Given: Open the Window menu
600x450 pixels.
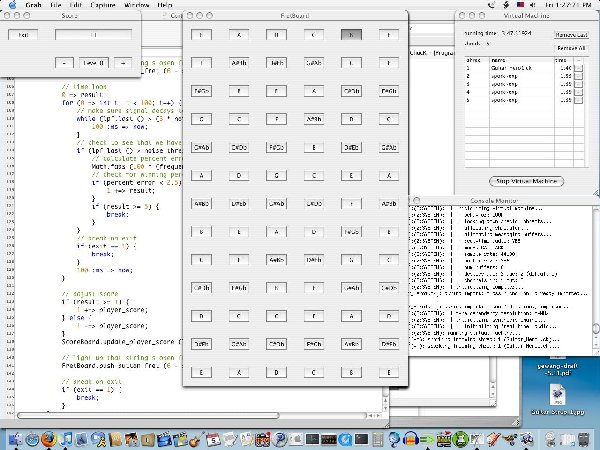Looking at the screenshot, I should point(137,5).
